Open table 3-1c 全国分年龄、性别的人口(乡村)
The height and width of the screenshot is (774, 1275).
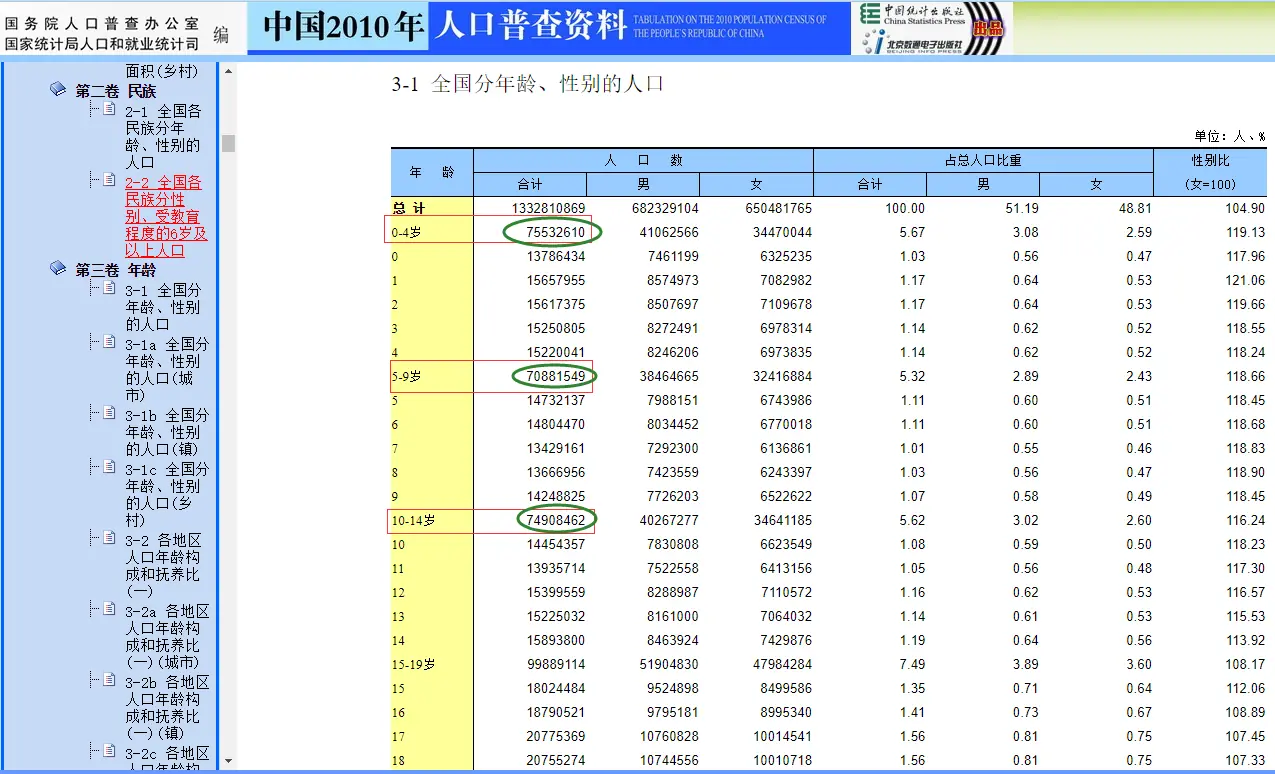pos(167,494)
